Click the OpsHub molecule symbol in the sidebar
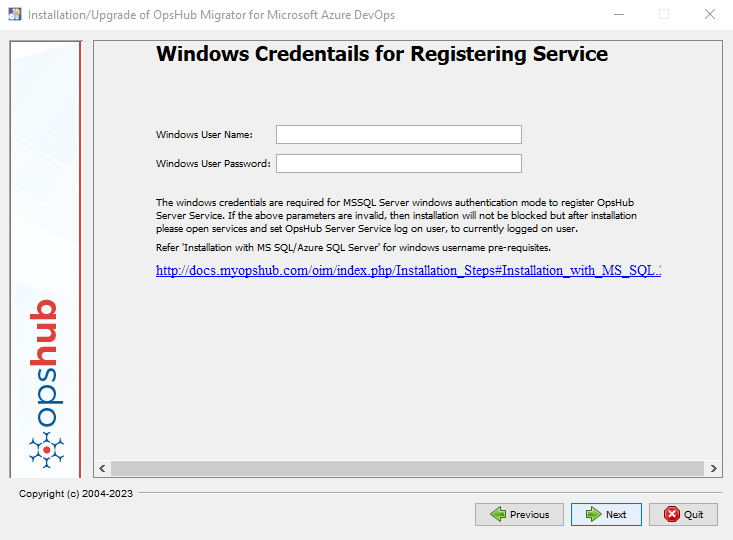733x540 pixels. (46, 450)
